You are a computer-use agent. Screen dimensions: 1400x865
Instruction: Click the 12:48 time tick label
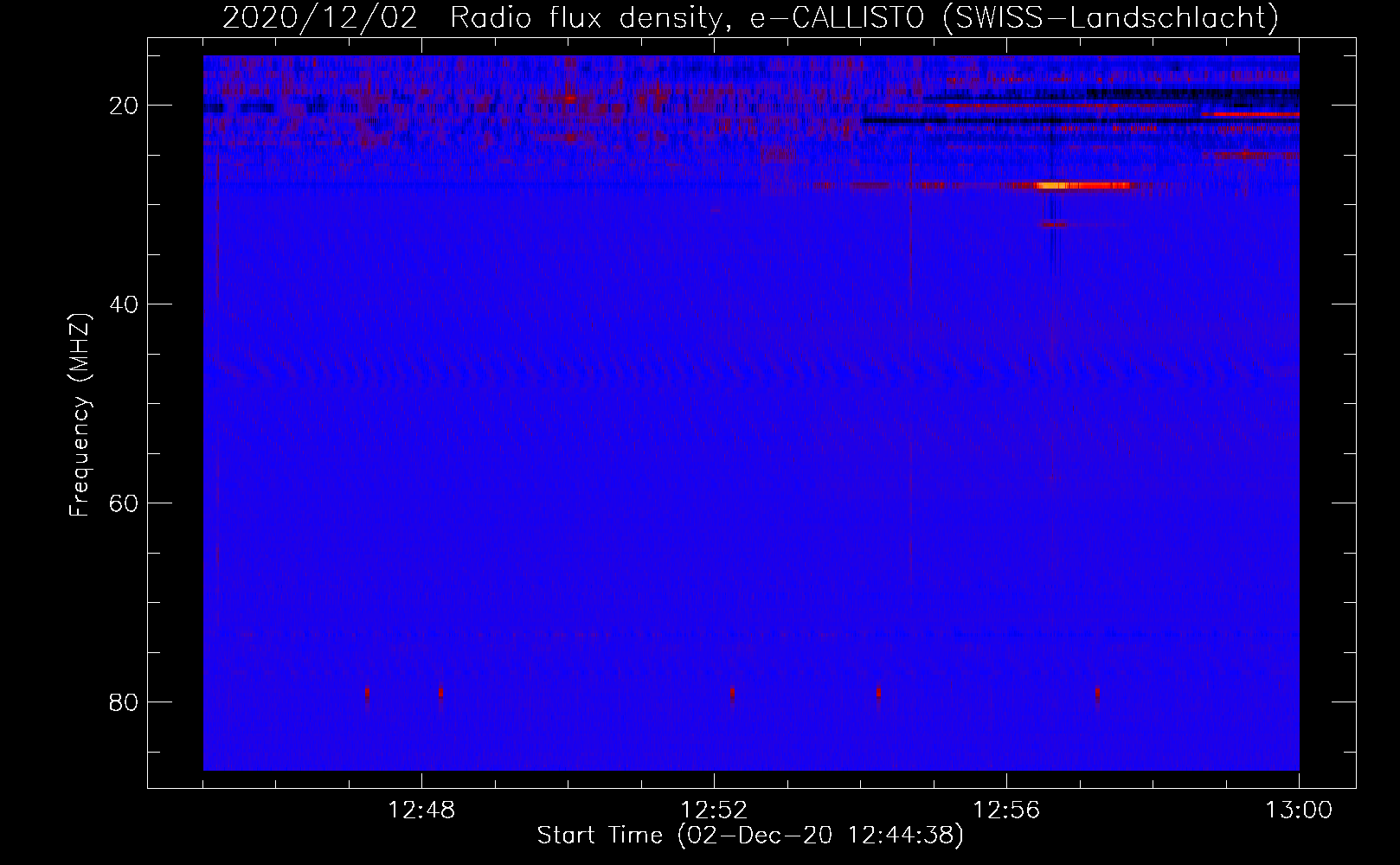[421, 811]
